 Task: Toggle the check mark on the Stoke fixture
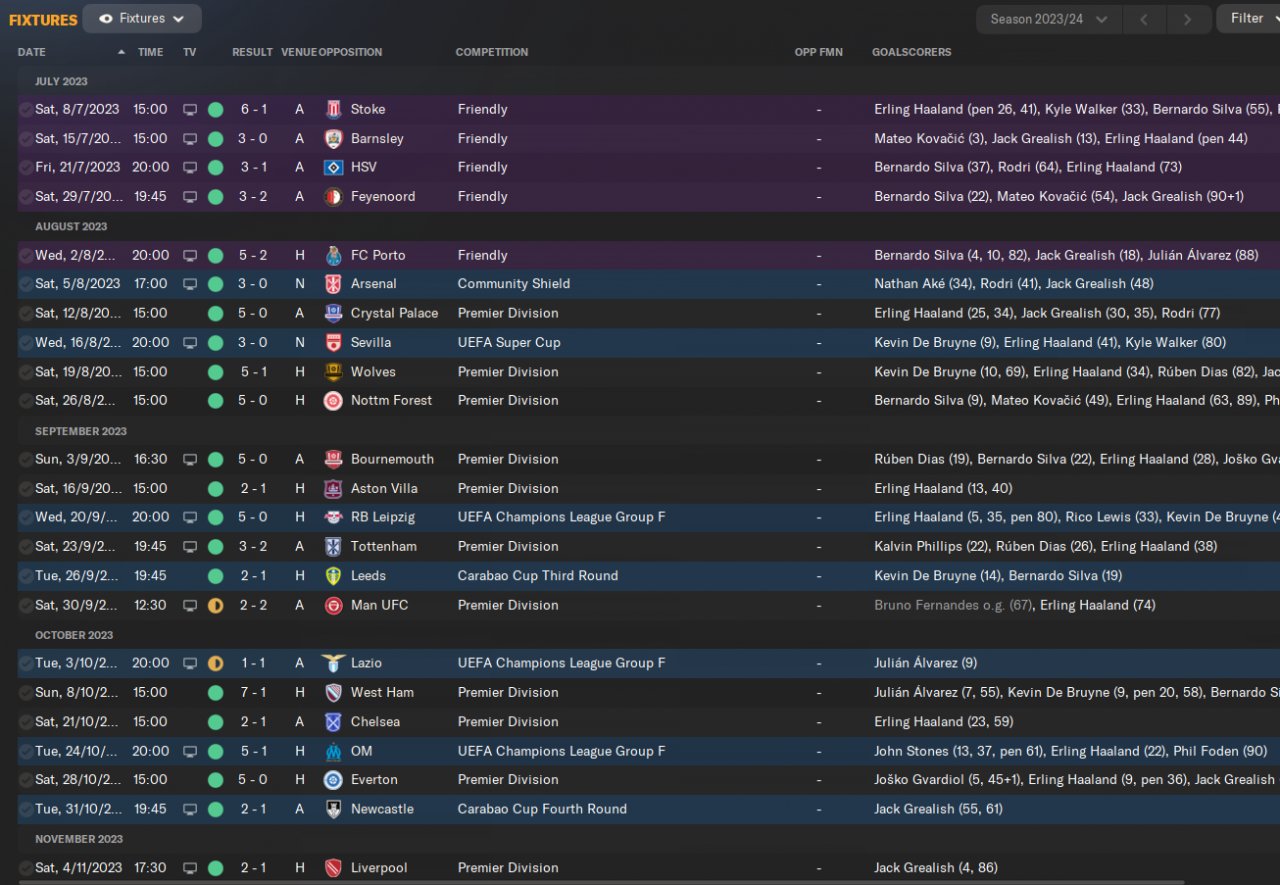[25, 110]
